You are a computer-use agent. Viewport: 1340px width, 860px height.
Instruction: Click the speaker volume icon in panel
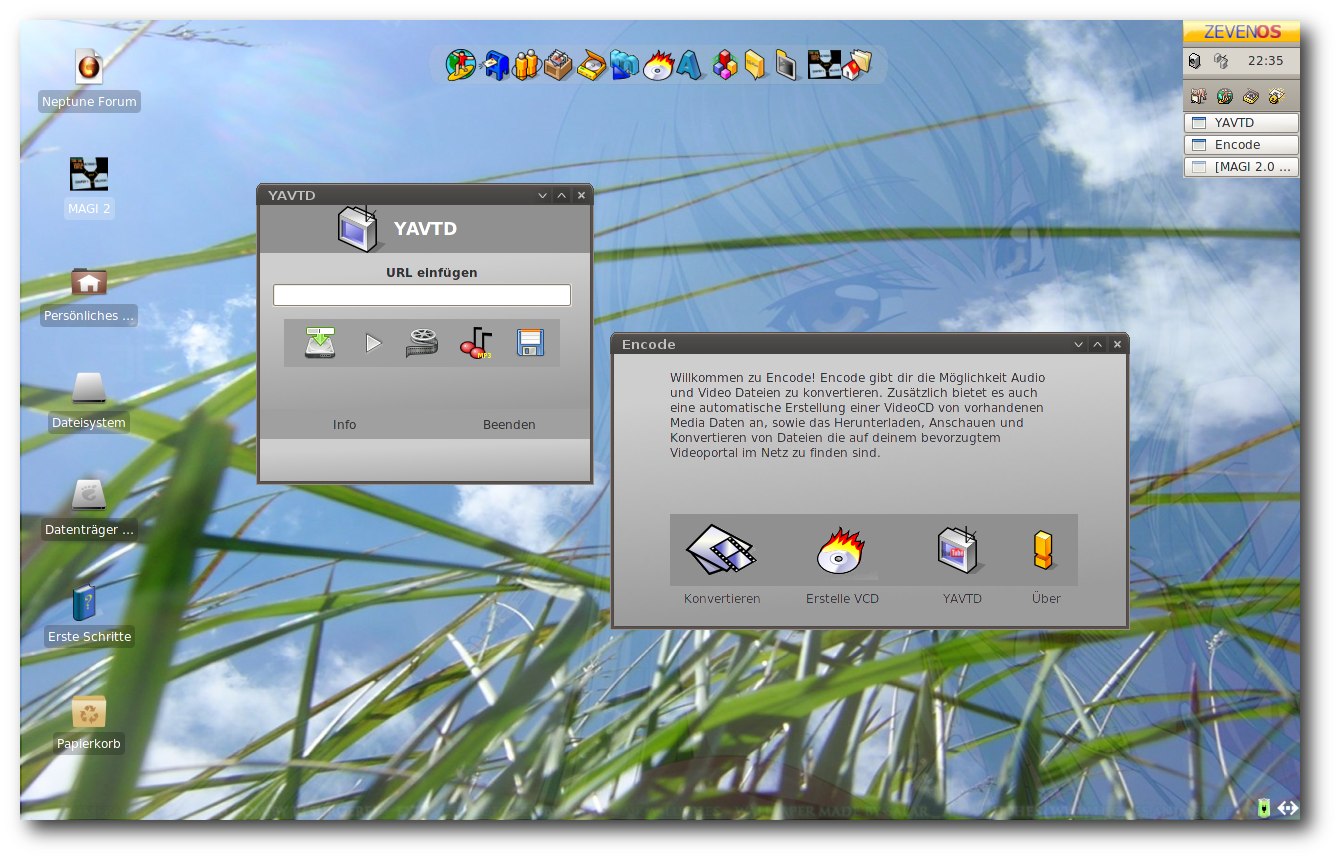click(x=1194, y=61)
